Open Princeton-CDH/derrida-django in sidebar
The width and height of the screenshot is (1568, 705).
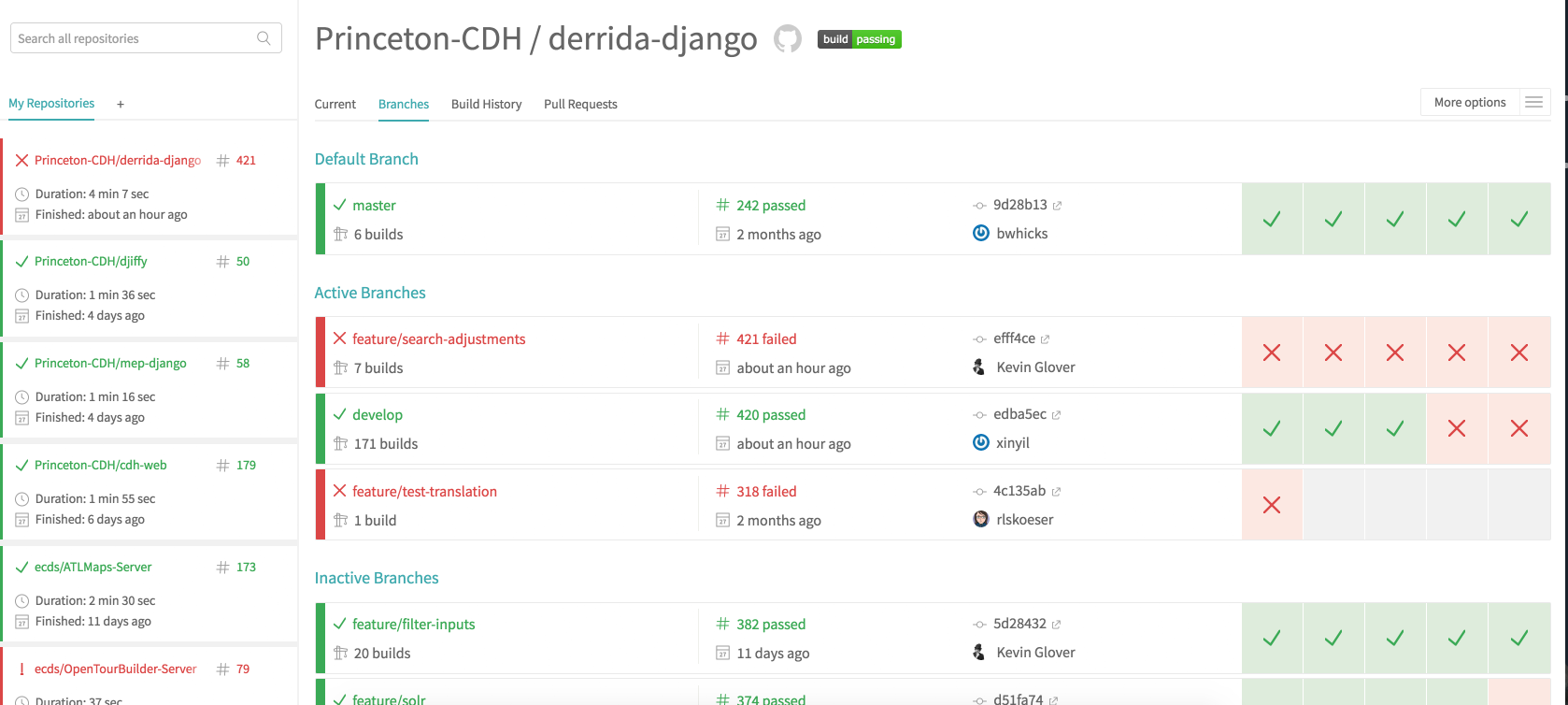118,160
